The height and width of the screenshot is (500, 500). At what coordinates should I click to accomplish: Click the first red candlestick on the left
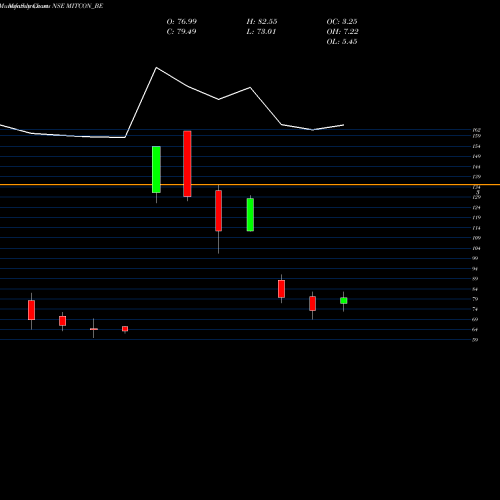click(31, 310)
